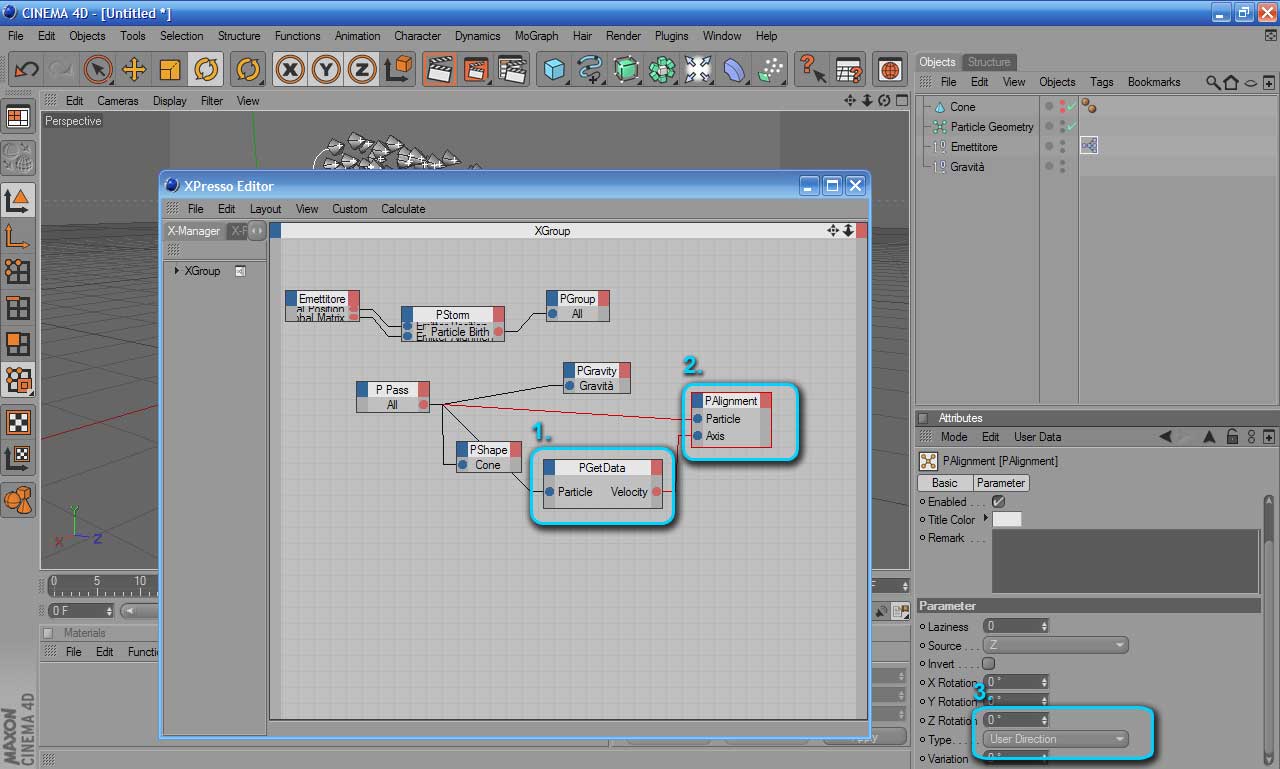This screenshot has height=769, width=1280.
Task: Toggle the Z-axis lock icon
Action: [x=361, y=69]
